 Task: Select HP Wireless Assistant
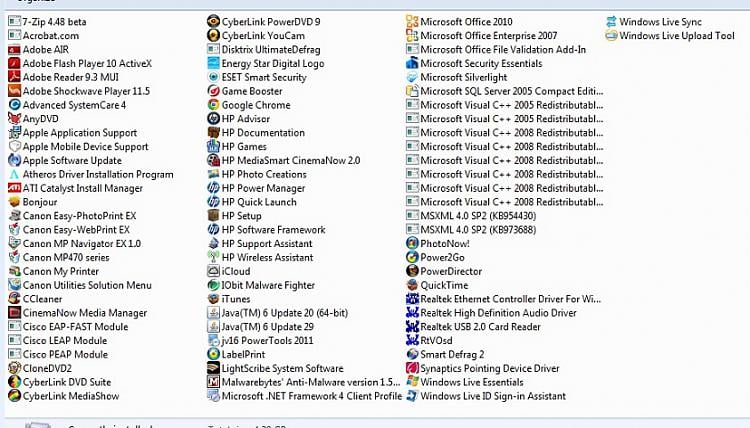(x=260, y=257)
